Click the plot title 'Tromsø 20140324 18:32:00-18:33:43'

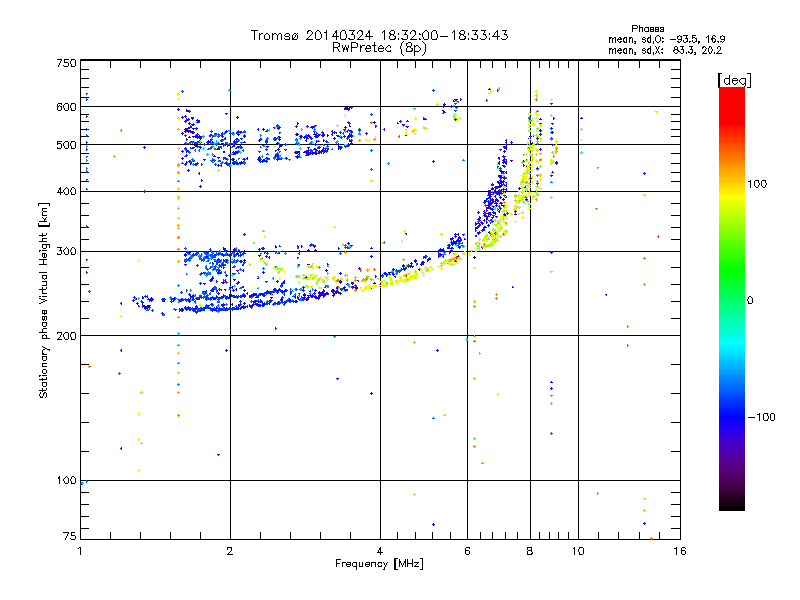(x=379, y=35)
